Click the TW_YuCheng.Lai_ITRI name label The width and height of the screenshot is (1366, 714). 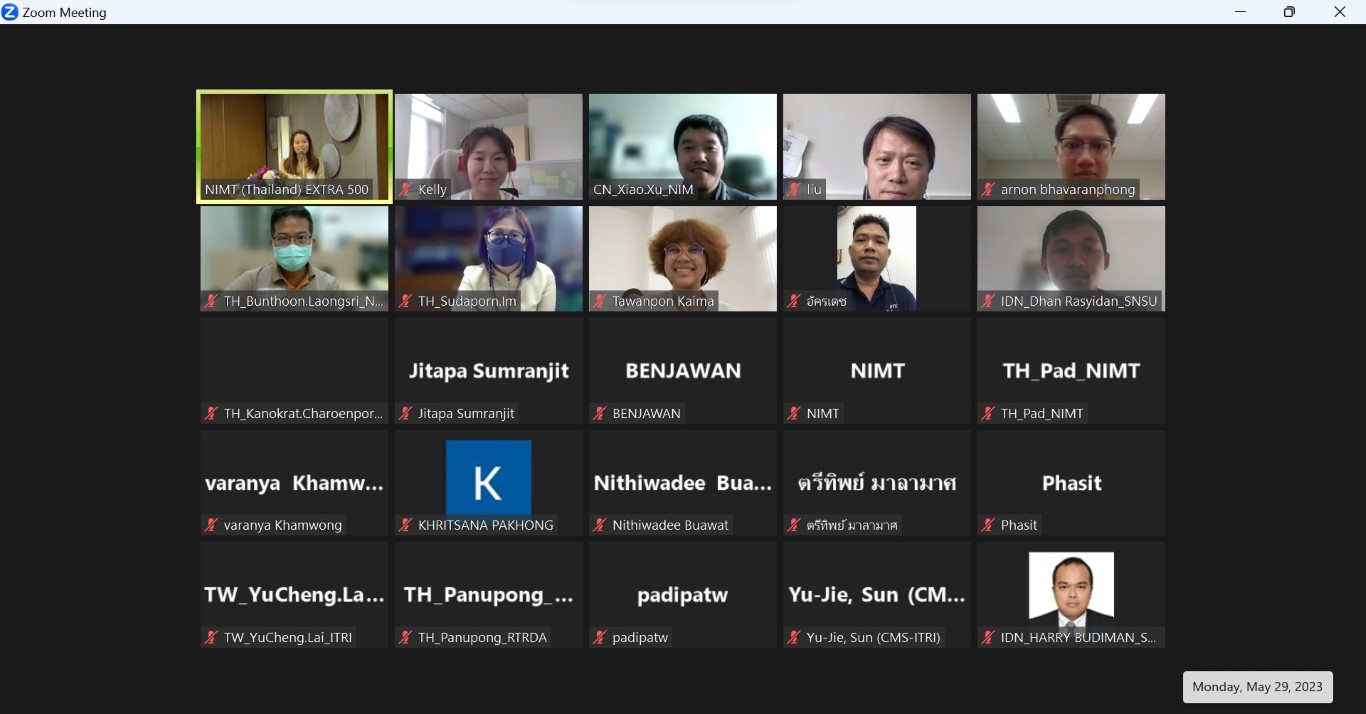(288, 637)
